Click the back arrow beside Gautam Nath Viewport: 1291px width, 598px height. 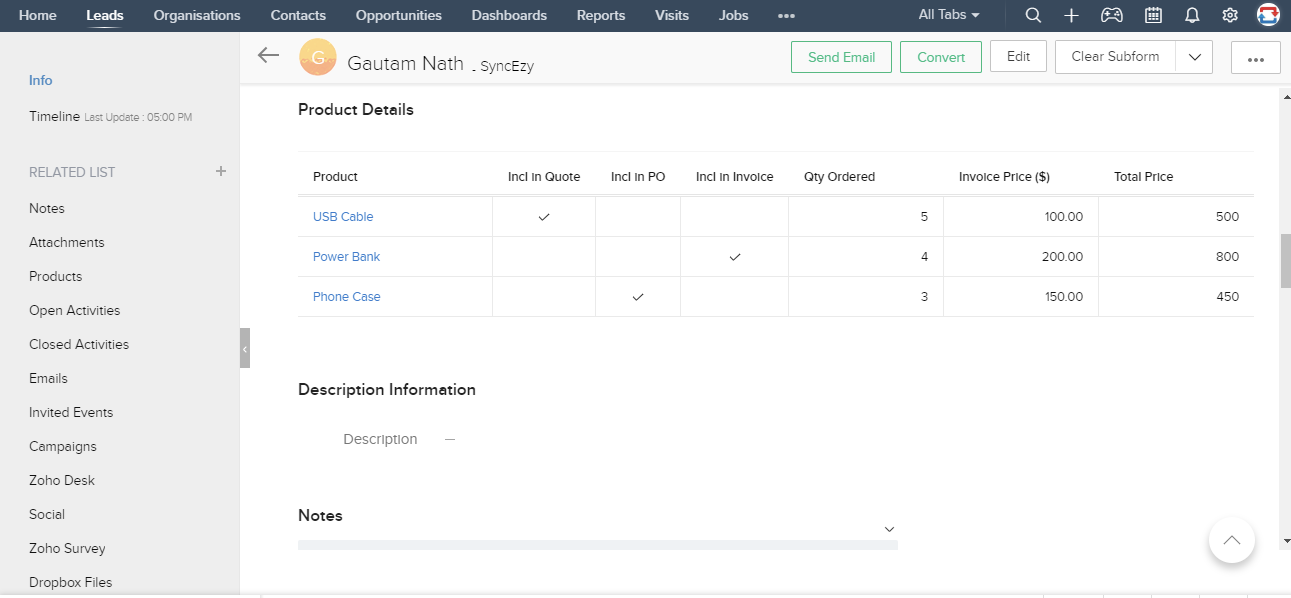(x=268, y=56)
